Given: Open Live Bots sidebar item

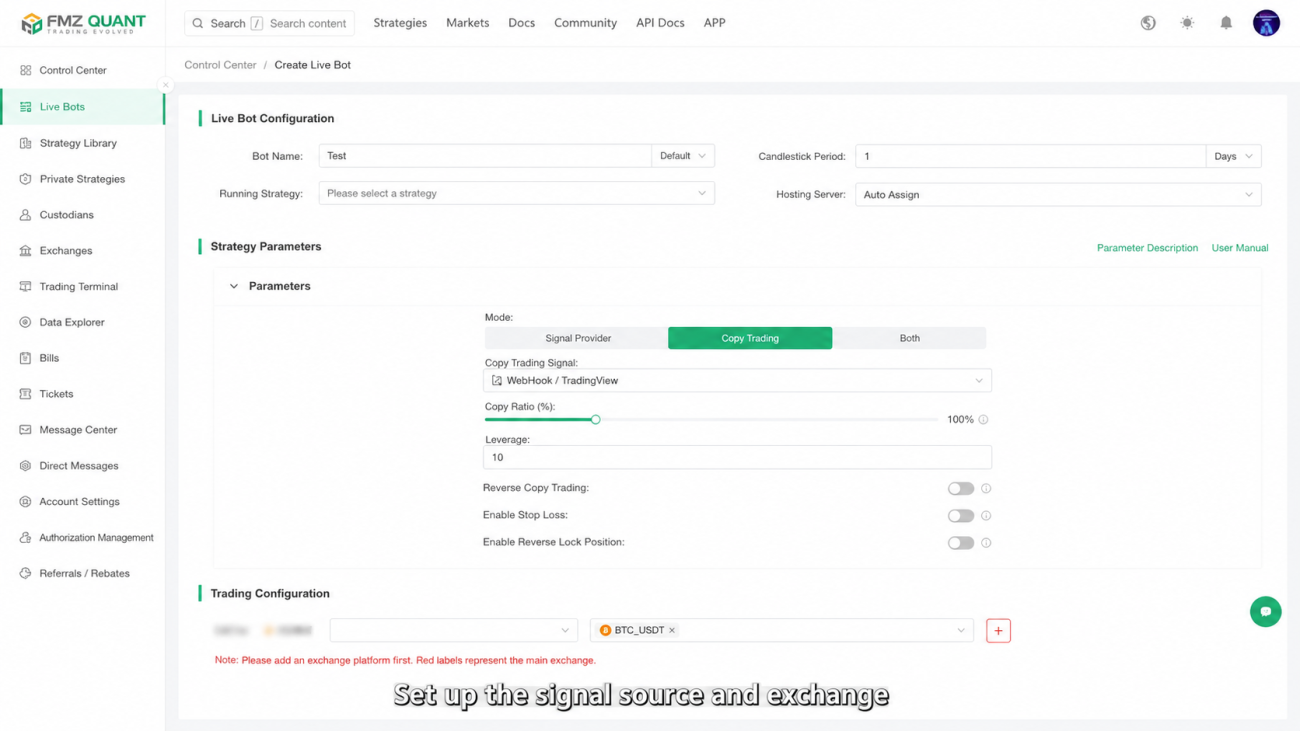Looking at the screenshot, I should pyautogui.click(x=82, y=107).
